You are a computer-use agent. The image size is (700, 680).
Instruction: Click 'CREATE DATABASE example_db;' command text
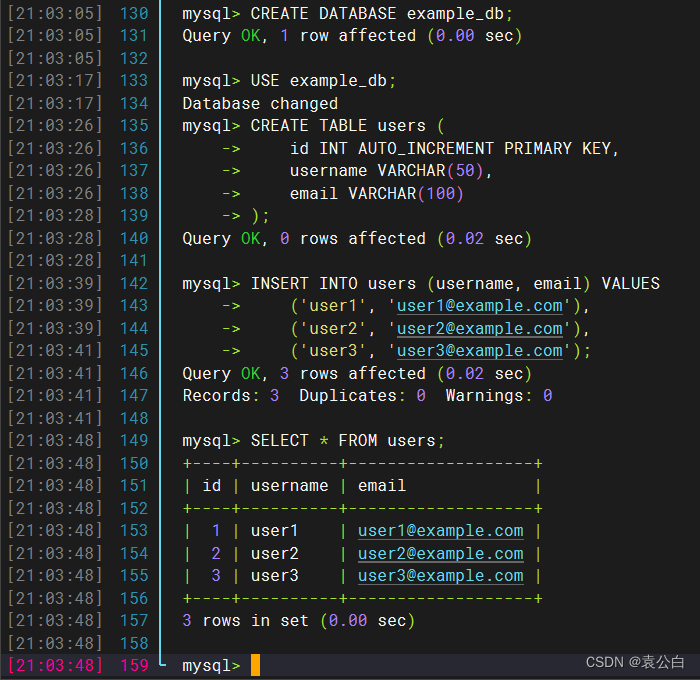click(x=382, y=13)
